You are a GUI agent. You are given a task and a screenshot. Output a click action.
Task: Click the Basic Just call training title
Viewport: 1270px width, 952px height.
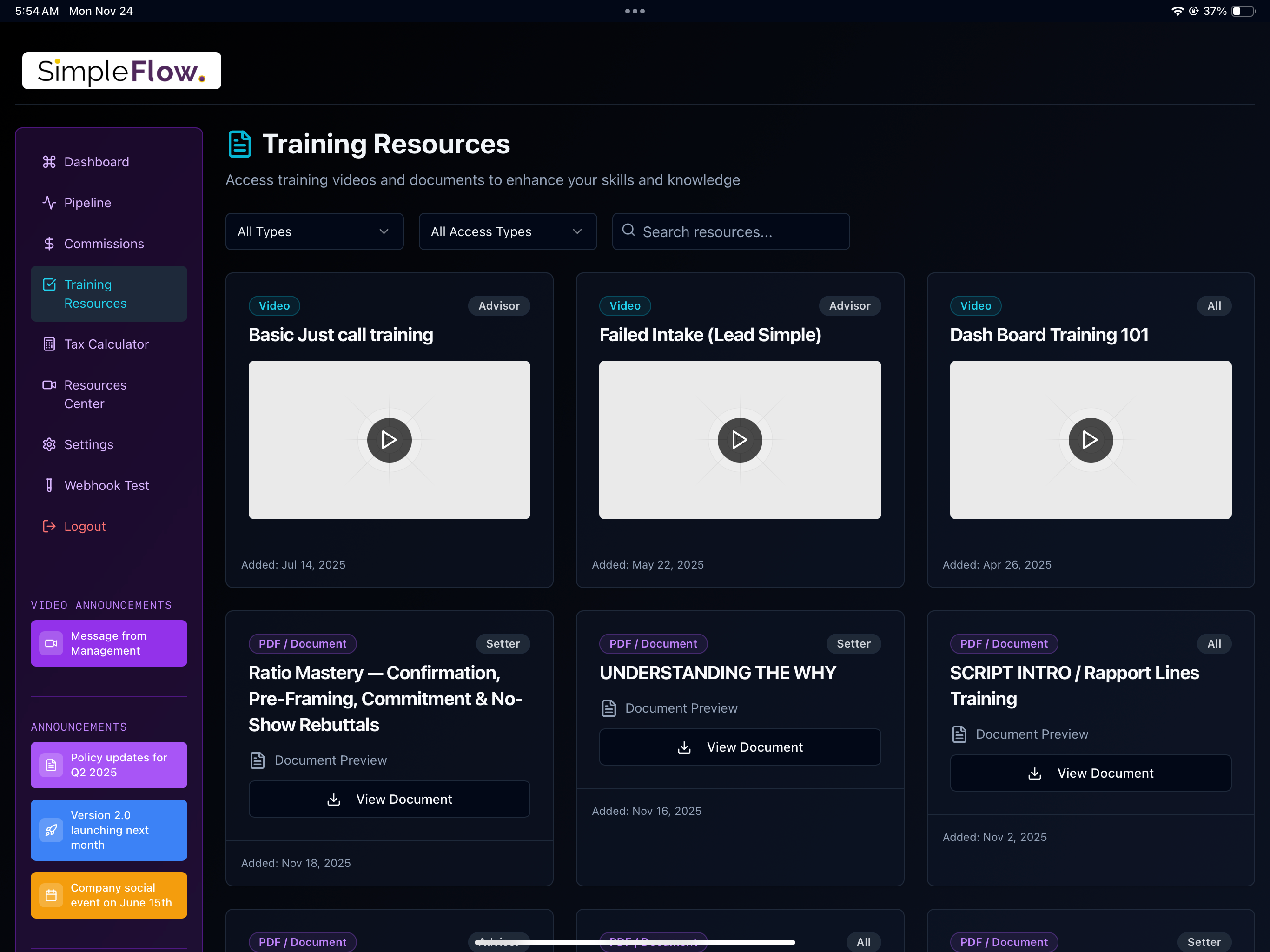click(340, 335)
